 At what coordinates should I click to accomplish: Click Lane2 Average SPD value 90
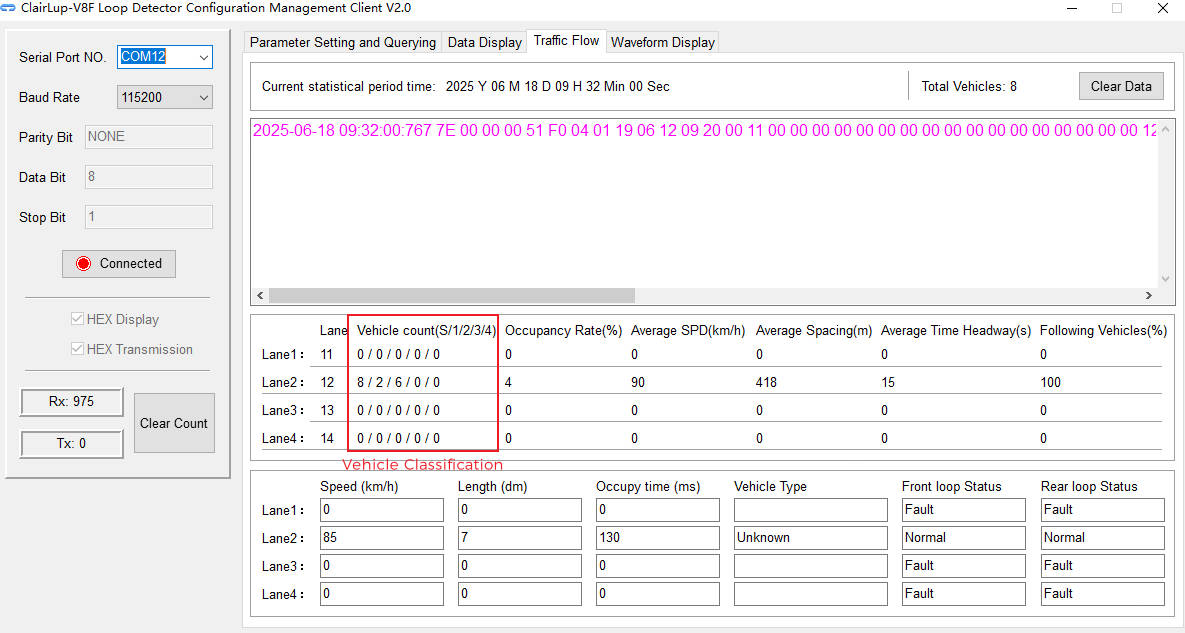point(638,382)
